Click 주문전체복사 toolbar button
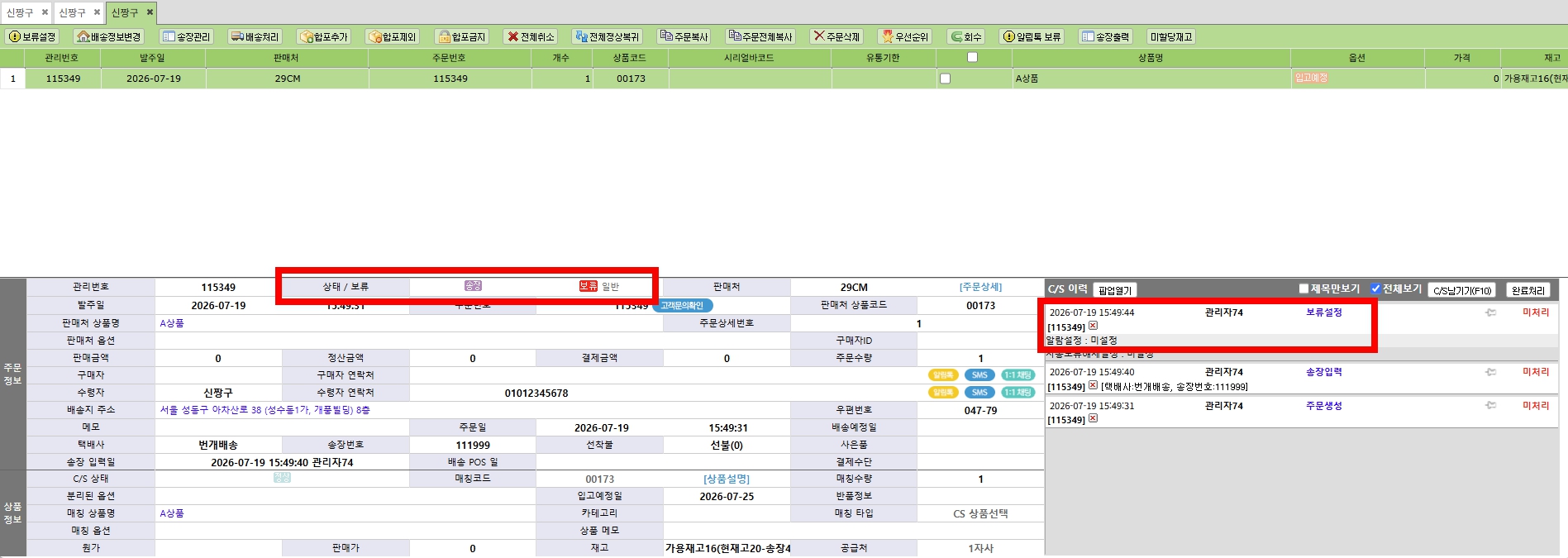1568x558 pixels. click(760, 36)
